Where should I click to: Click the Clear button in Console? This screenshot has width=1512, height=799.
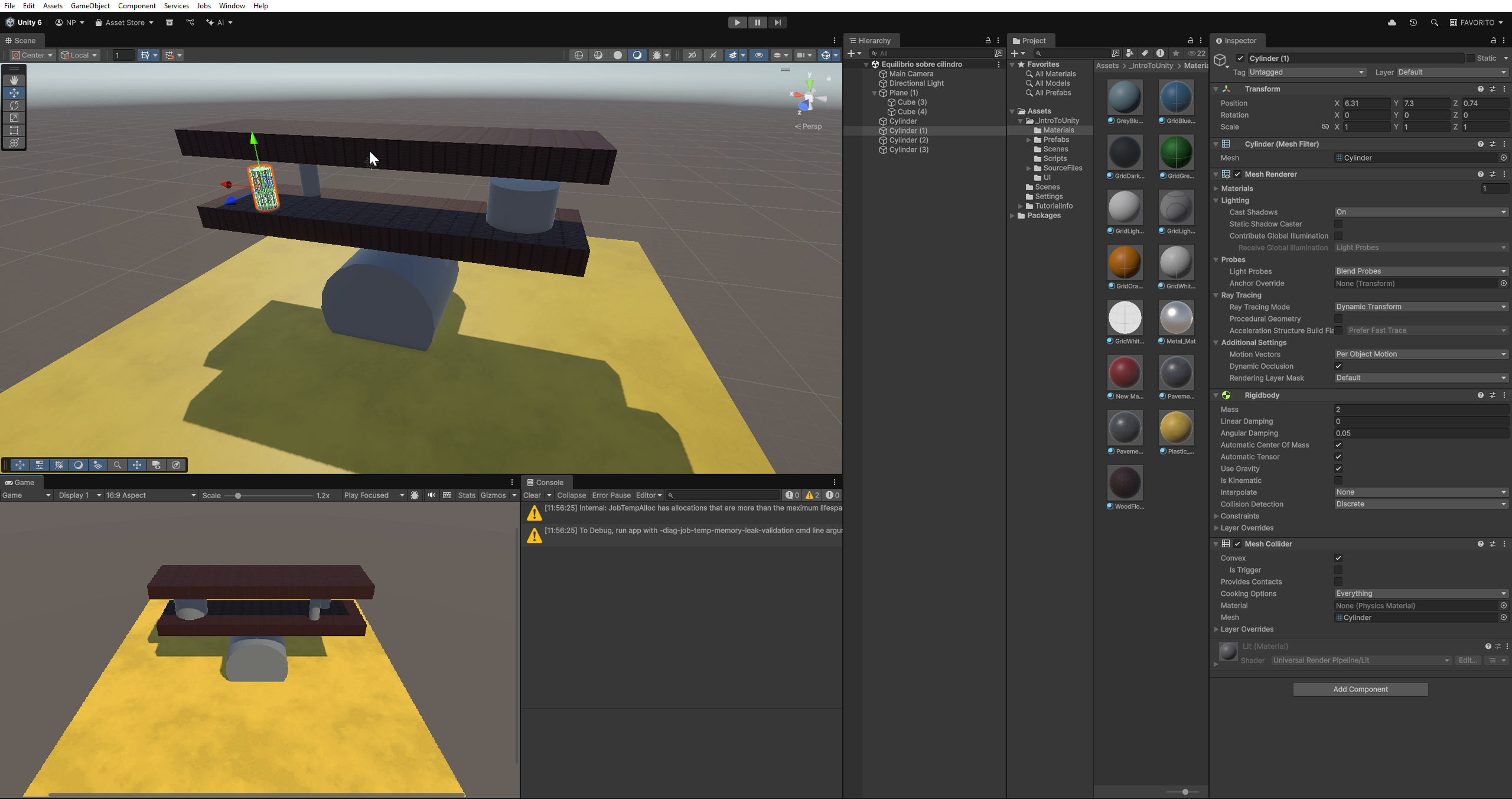532,495
